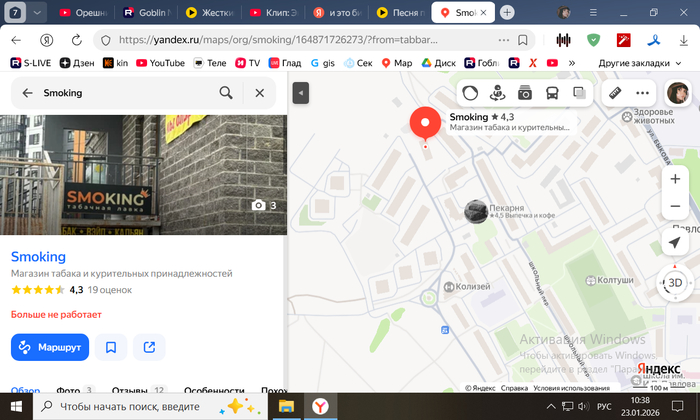Click the my-location arrow button
This screenshot has height=420, width=700.
pyautogui.click(x=677, y=244)
